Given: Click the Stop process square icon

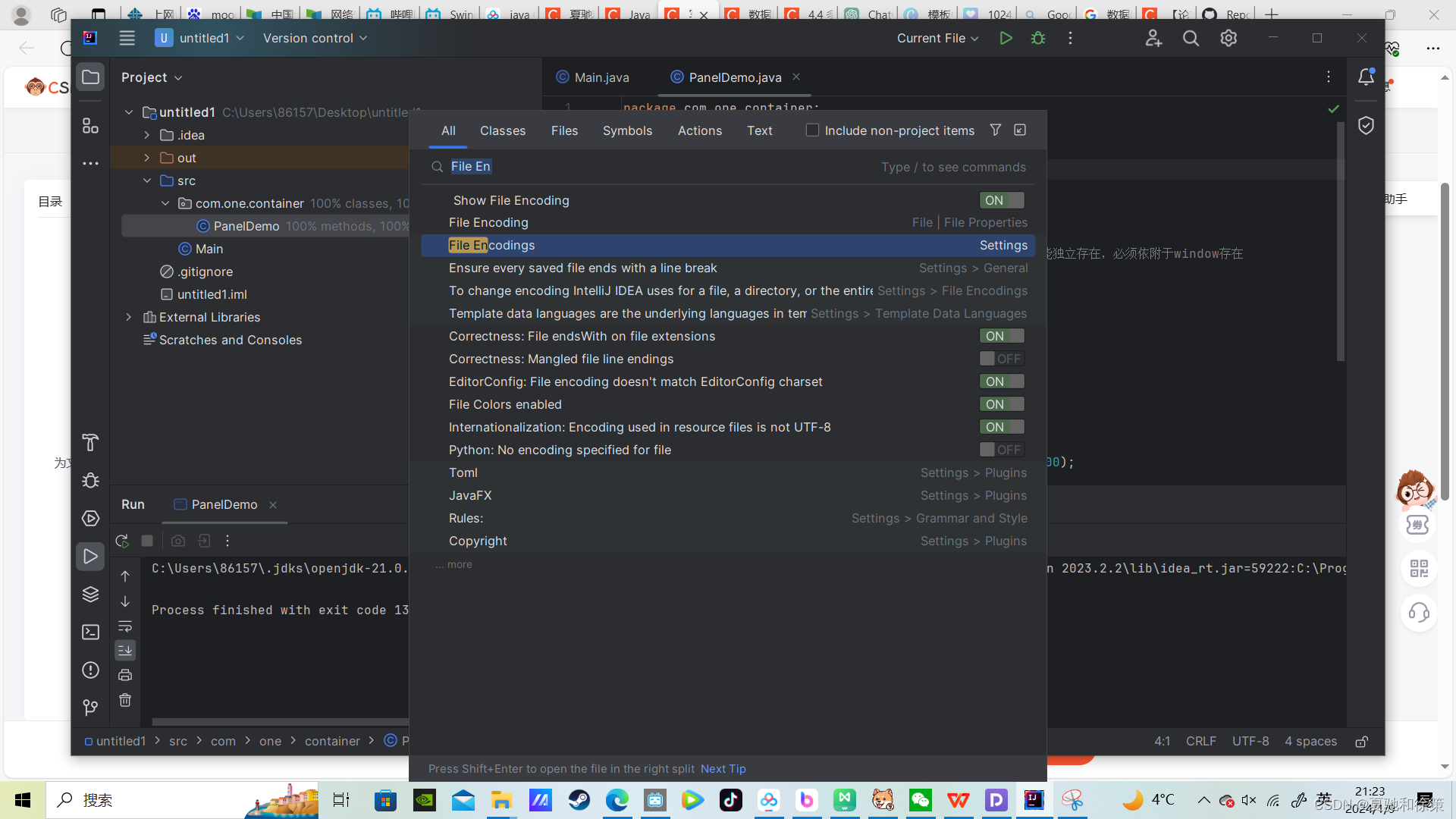Looking at the screenshot, I should point(147,541).
